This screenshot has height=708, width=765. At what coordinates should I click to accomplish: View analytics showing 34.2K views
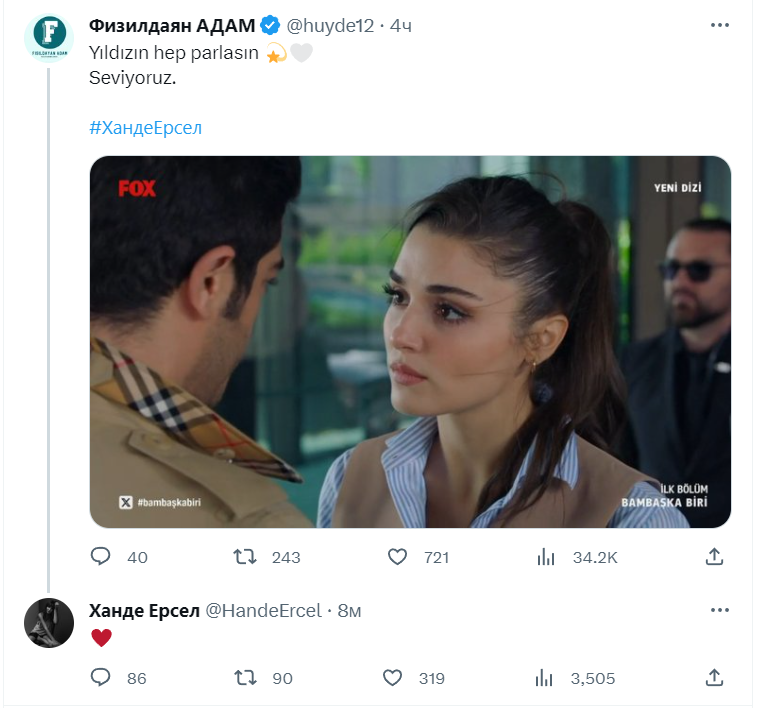pyautogui.click(x=546, y=557)
